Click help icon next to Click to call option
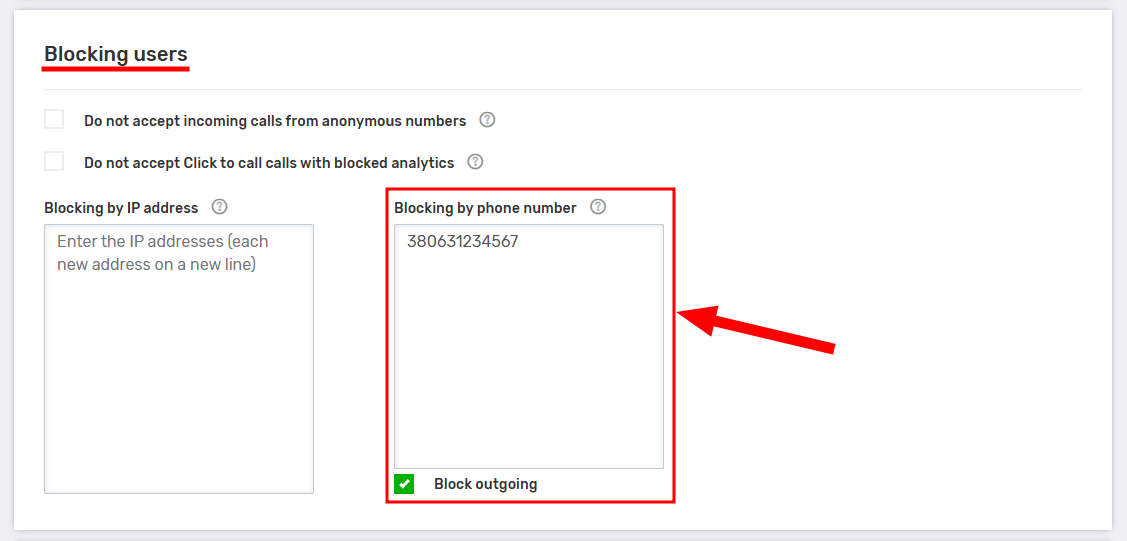 pos(476,161)
